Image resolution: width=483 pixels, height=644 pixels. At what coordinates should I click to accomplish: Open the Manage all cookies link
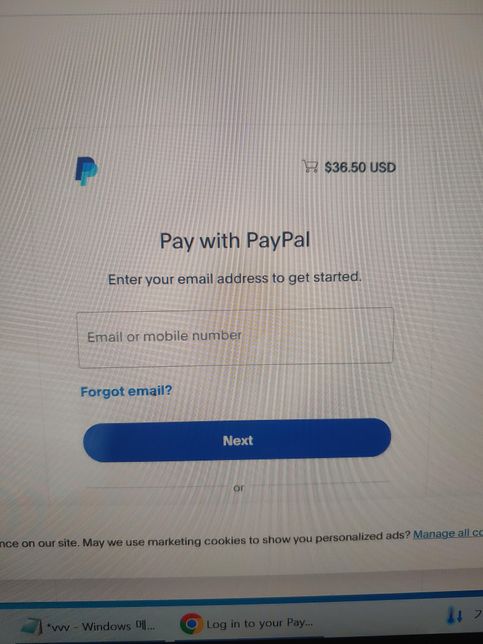448,533
